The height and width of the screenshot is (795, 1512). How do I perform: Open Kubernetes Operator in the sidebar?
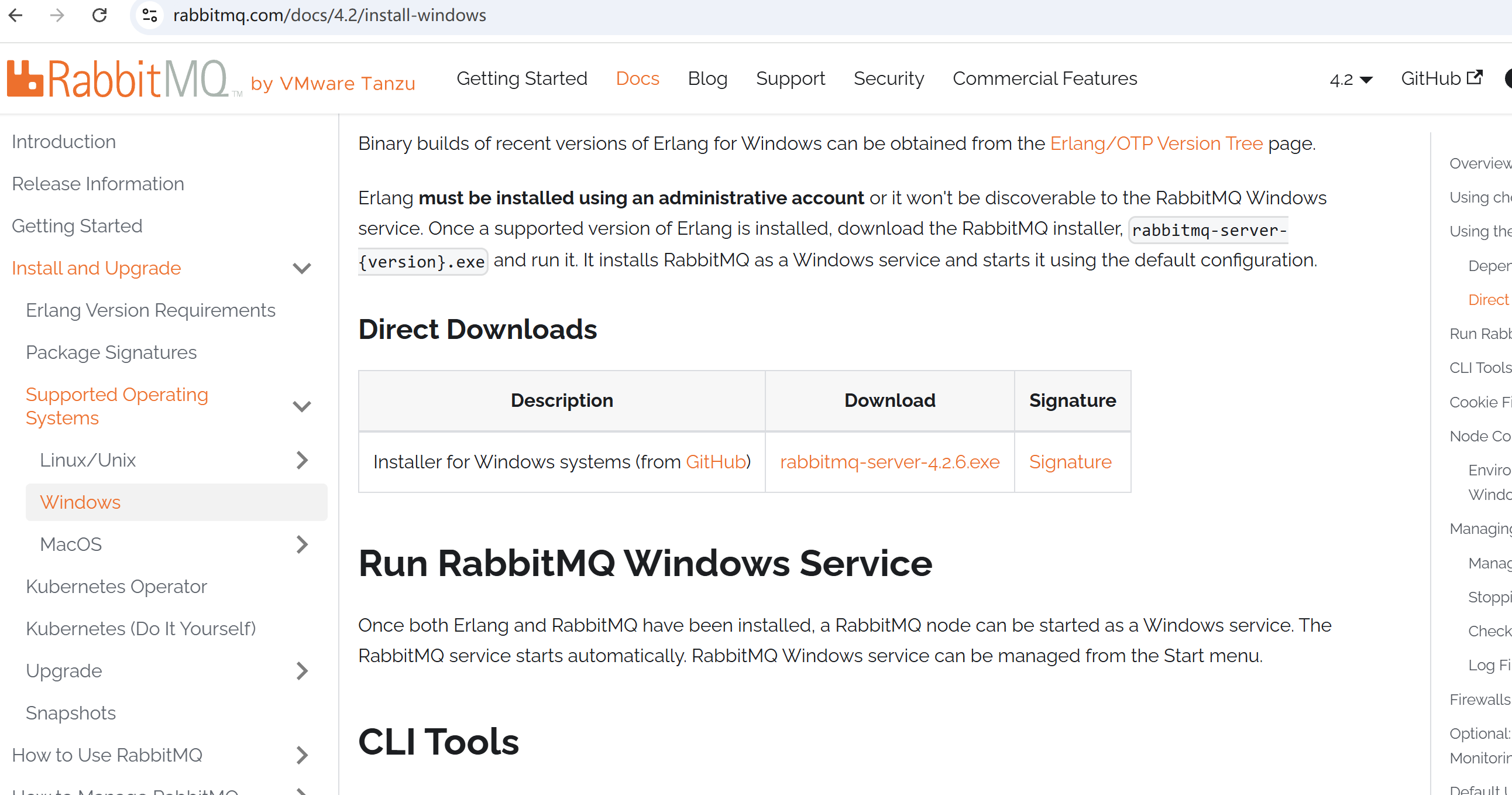tap(117, 587)
